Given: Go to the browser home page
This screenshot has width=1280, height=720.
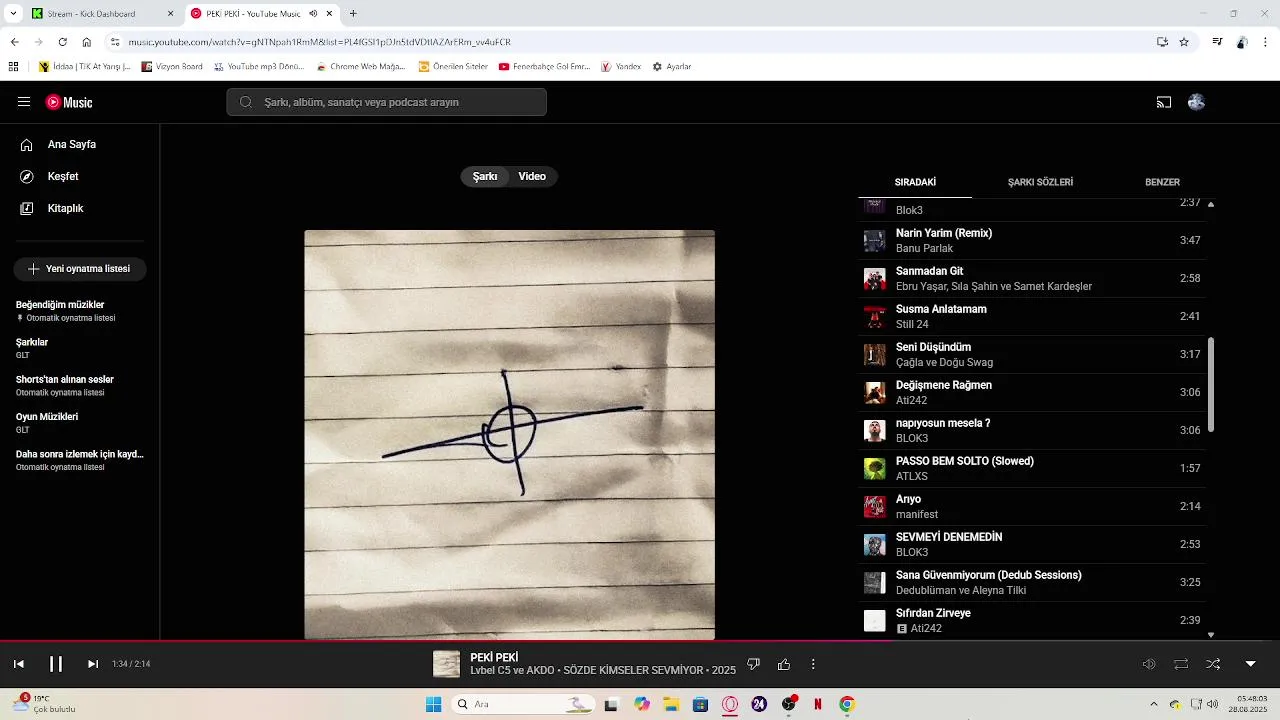Looking at the screenshot, I should tap(87, 42).
